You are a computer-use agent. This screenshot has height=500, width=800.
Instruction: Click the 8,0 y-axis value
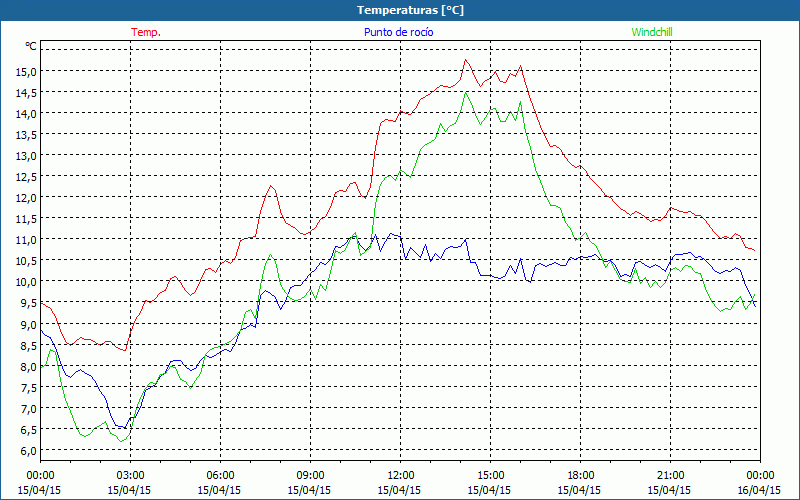[29, 366]
